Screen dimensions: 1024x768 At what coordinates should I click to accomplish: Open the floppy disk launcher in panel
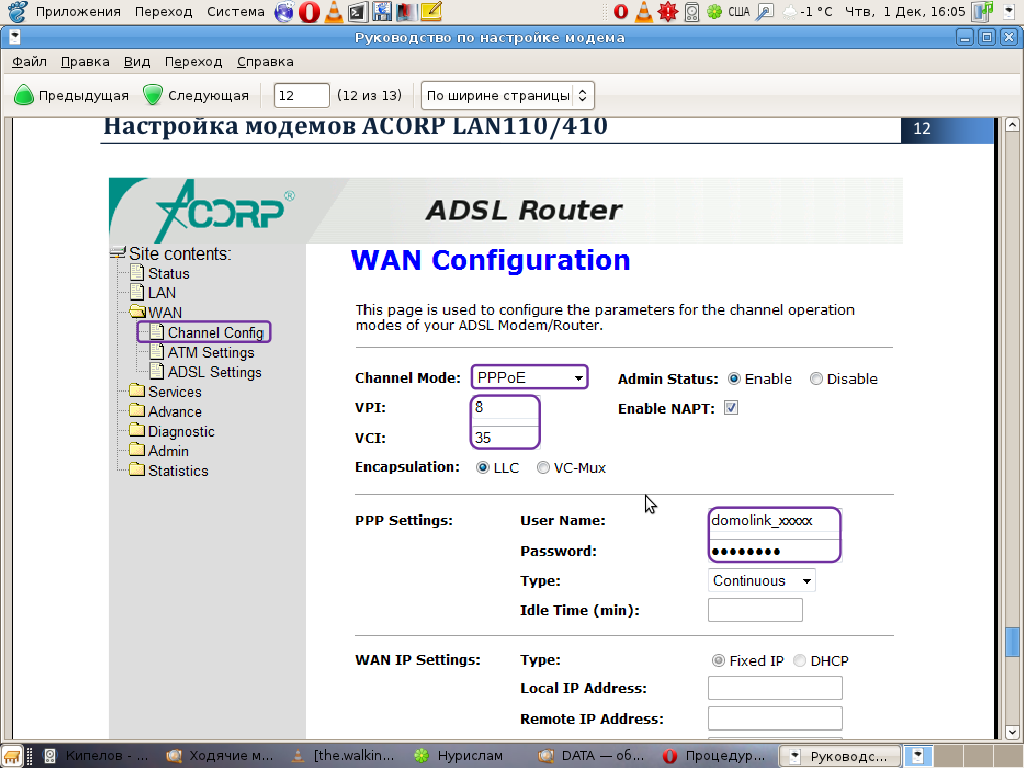click(382, 12)
